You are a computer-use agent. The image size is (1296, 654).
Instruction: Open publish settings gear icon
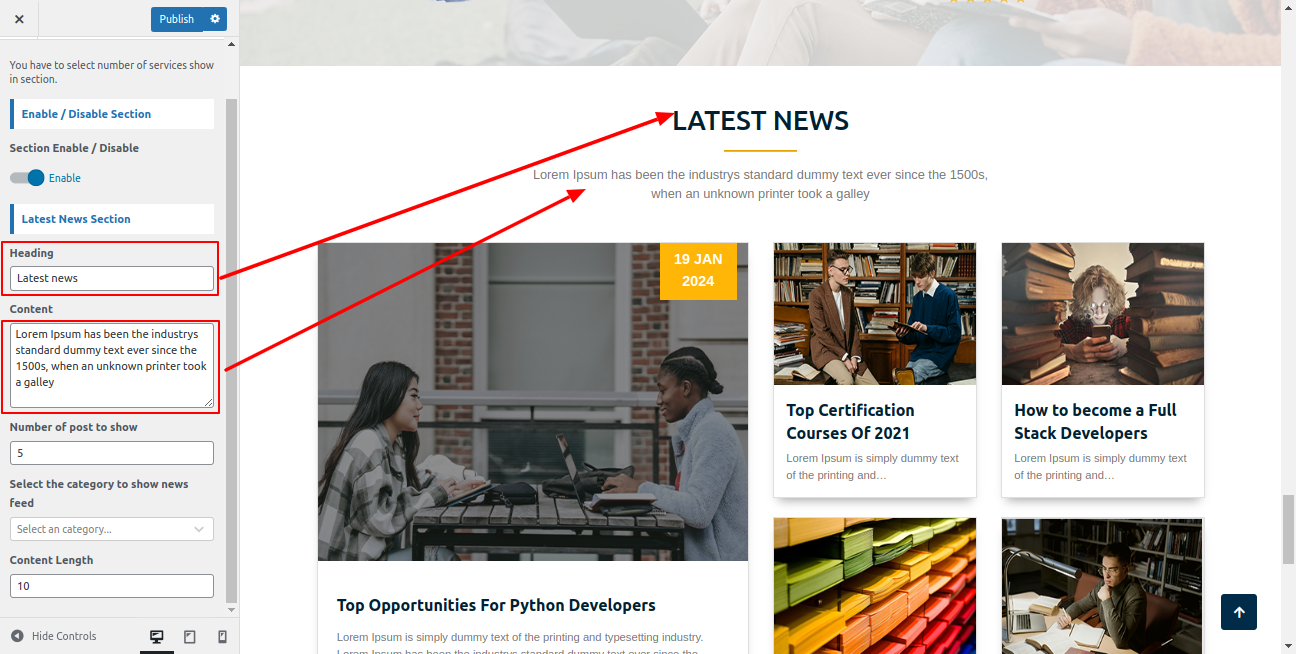[215, 19]
